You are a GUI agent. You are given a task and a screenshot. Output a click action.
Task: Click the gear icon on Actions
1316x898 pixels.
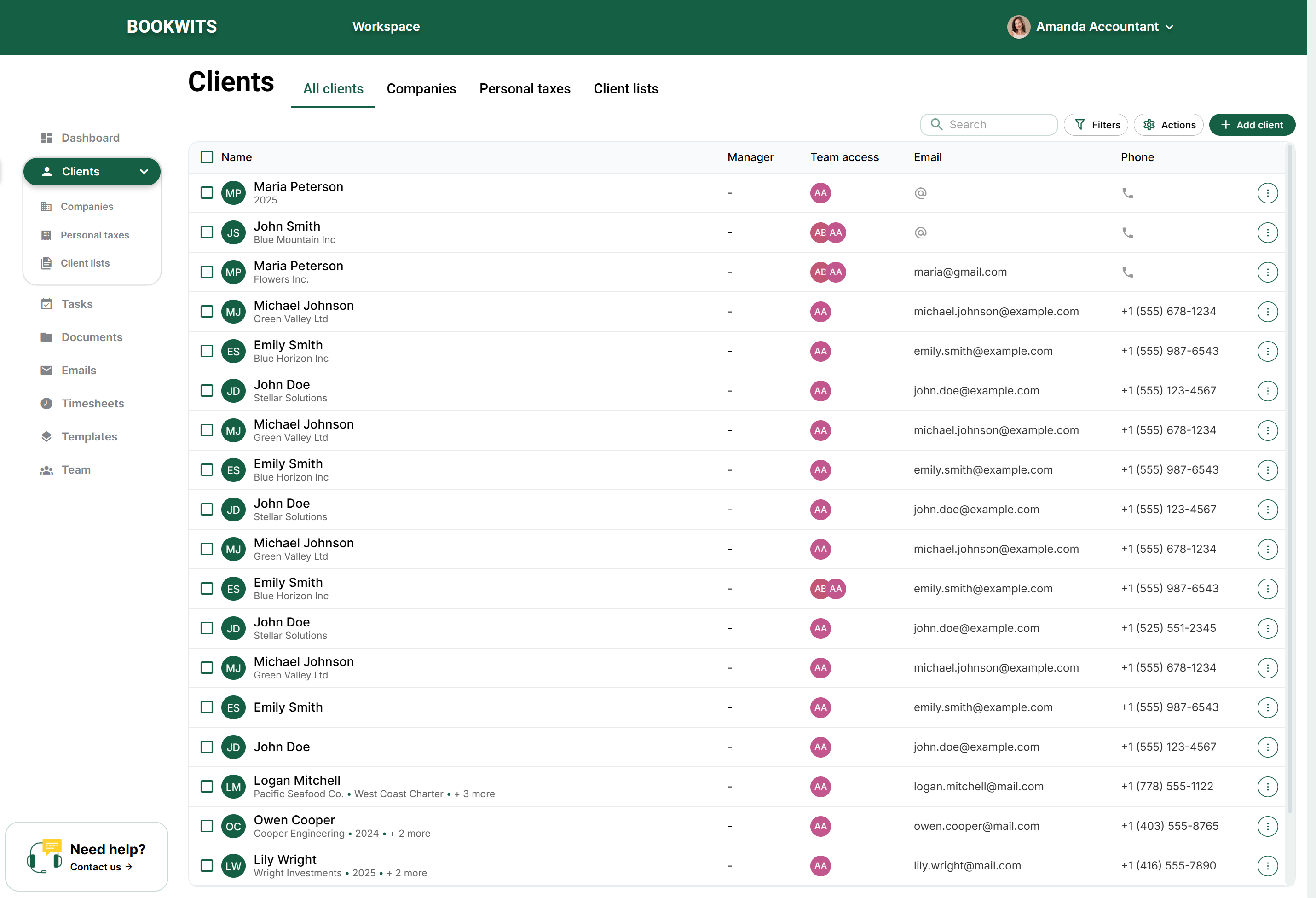[1149, 125]
